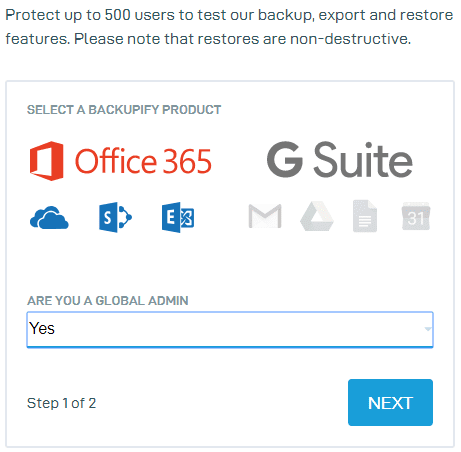This screenshot has height=452, width=461.
Task: Click the large gray G letter
Action: (x=285, y=160)
